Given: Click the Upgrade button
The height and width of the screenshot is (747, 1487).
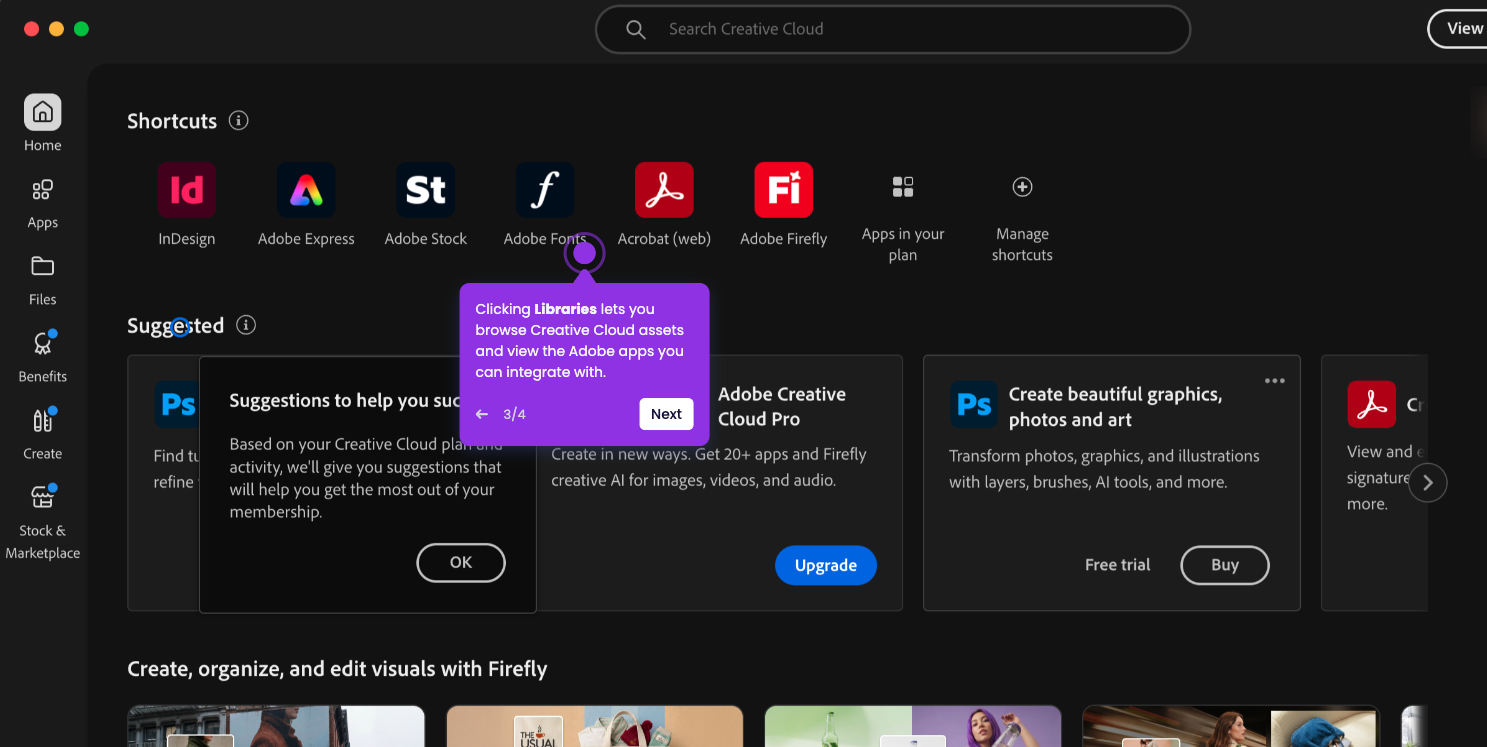Looking at the screenshot, I should click(x=826, y=565).
